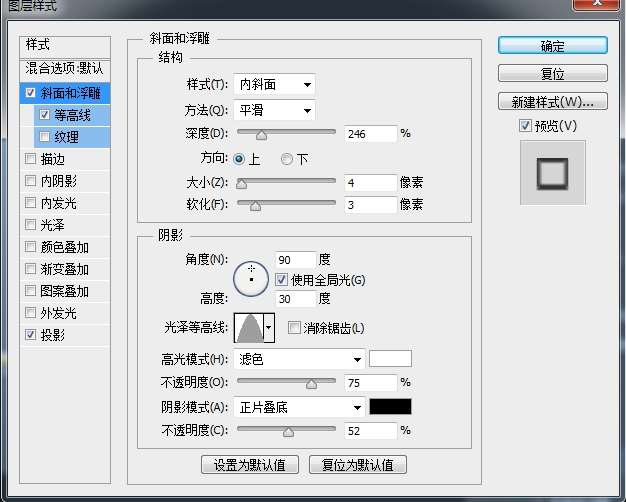This screenshot has width=626, height=502.
Task: Disable 使用全局光 checkbox
Action: click(281, 279)
